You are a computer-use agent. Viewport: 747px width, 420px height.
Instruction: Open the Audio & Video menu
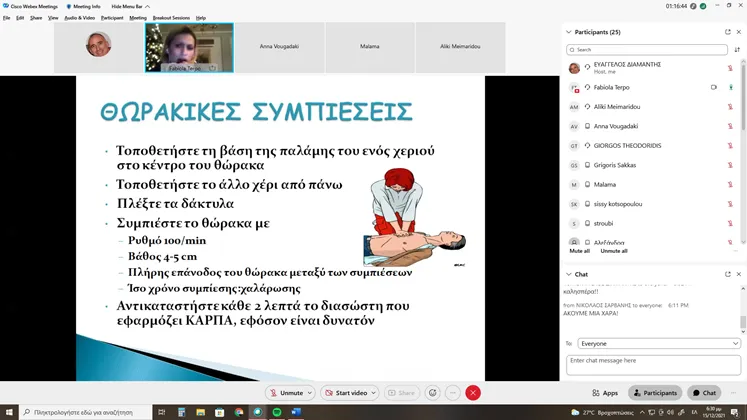tap(79, 18)
